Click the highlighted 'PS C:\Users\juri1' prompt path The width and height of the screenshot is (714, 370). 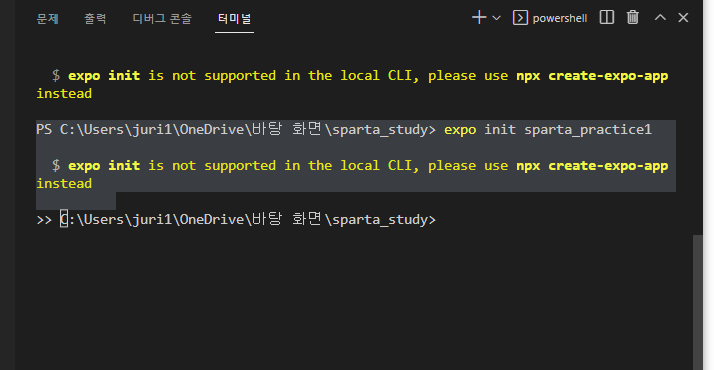tap(104, 130)
